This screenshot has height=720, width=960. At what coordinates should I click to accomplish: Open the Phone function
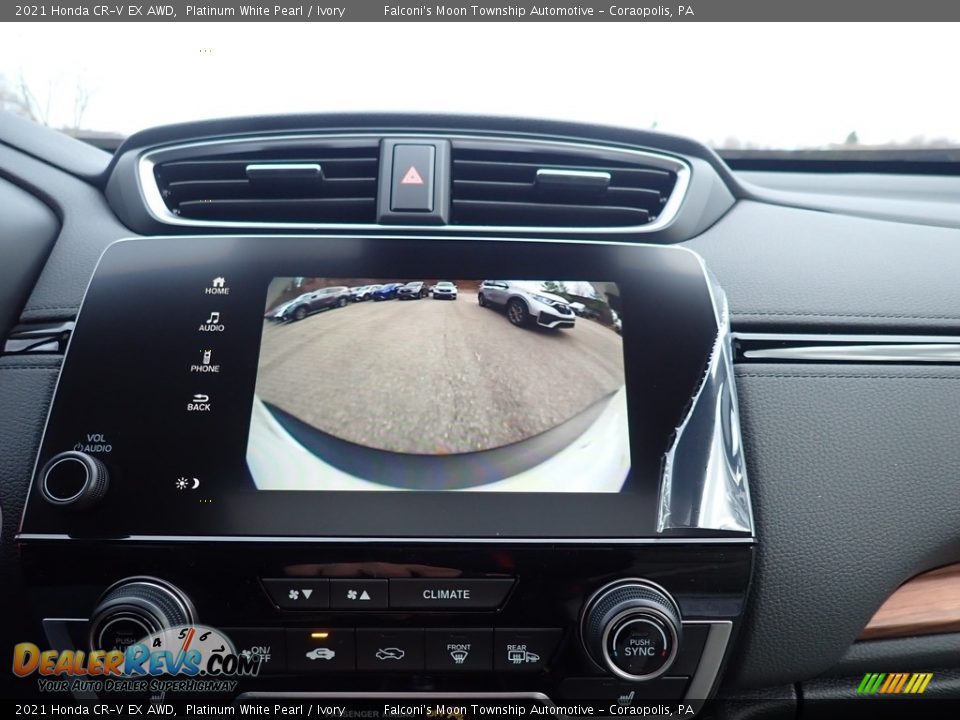coord(205,361)
